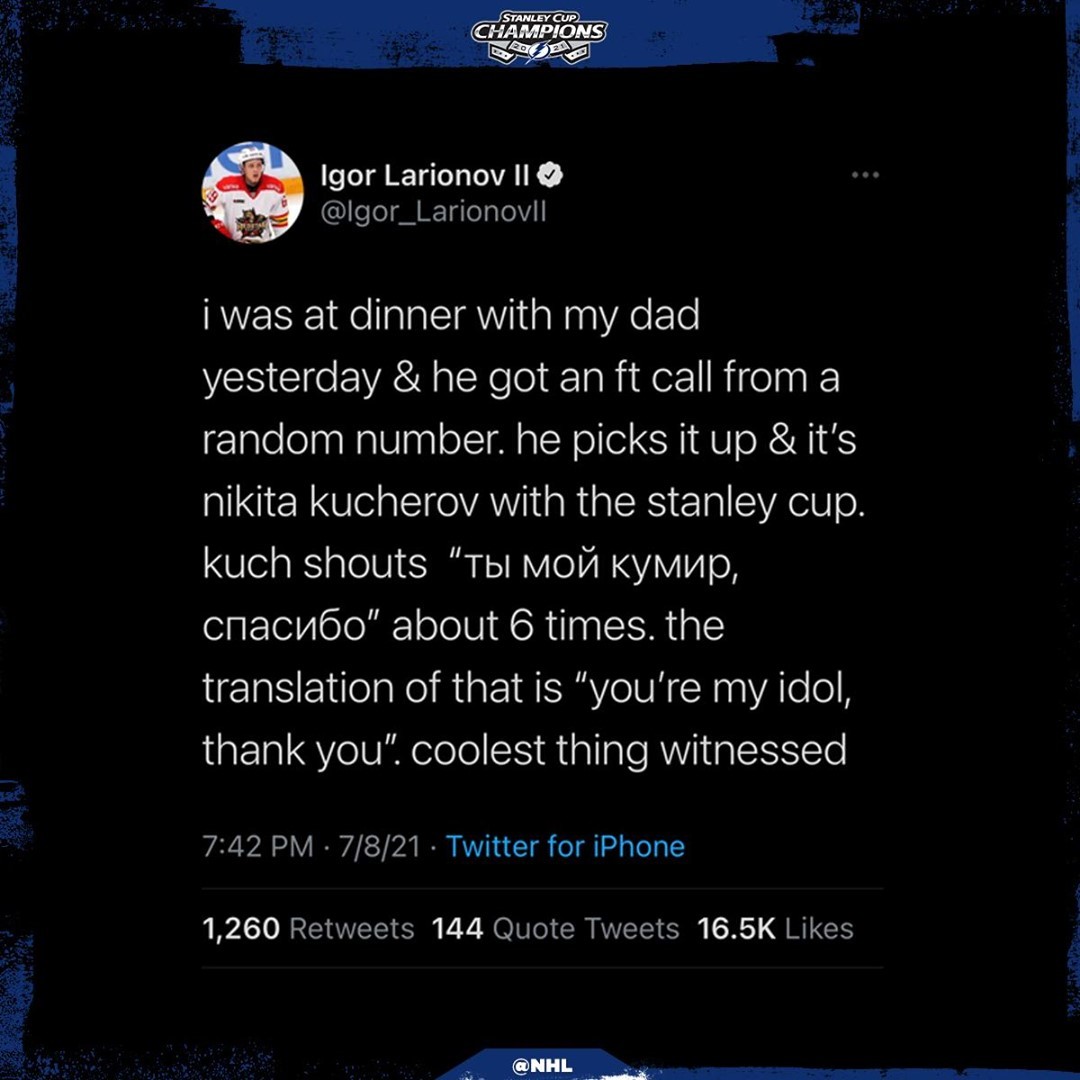Click the words "stanley cup" in the tweet body

[x=755, y=502]
